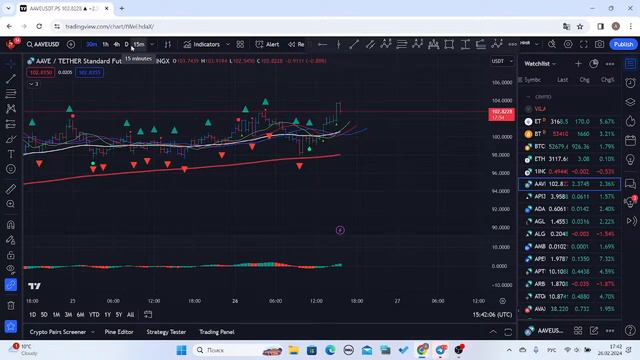
Task: Select the vertical line favorite tool
Action: 338,44
